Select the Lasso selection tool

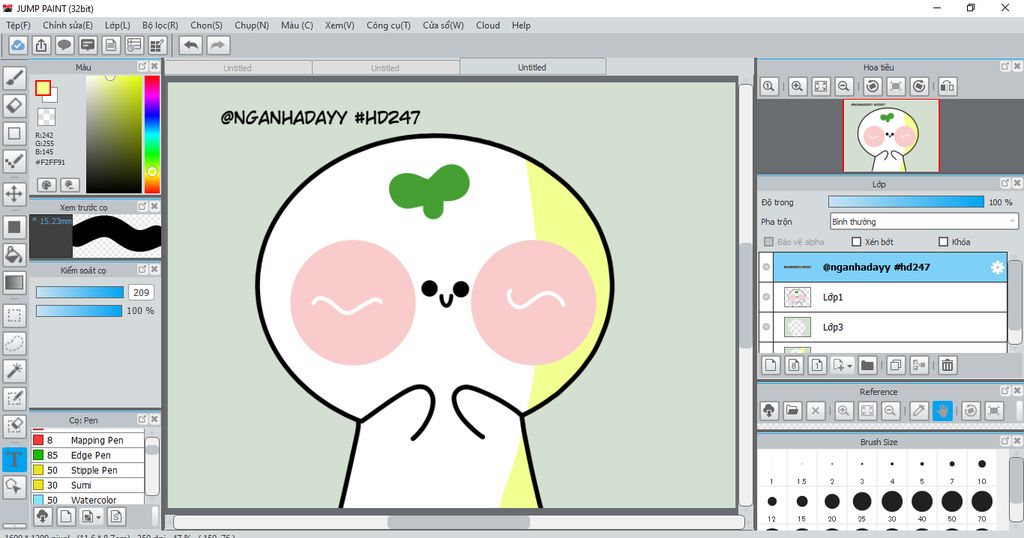point(14,343)
